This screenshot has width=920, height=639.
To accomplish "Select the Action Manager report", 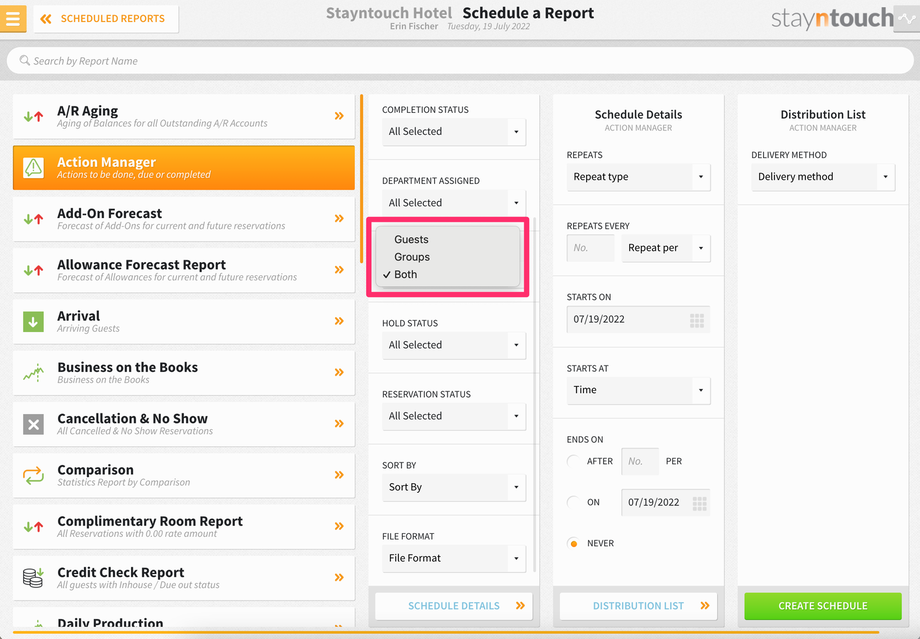I will click(x=184, y=167).
